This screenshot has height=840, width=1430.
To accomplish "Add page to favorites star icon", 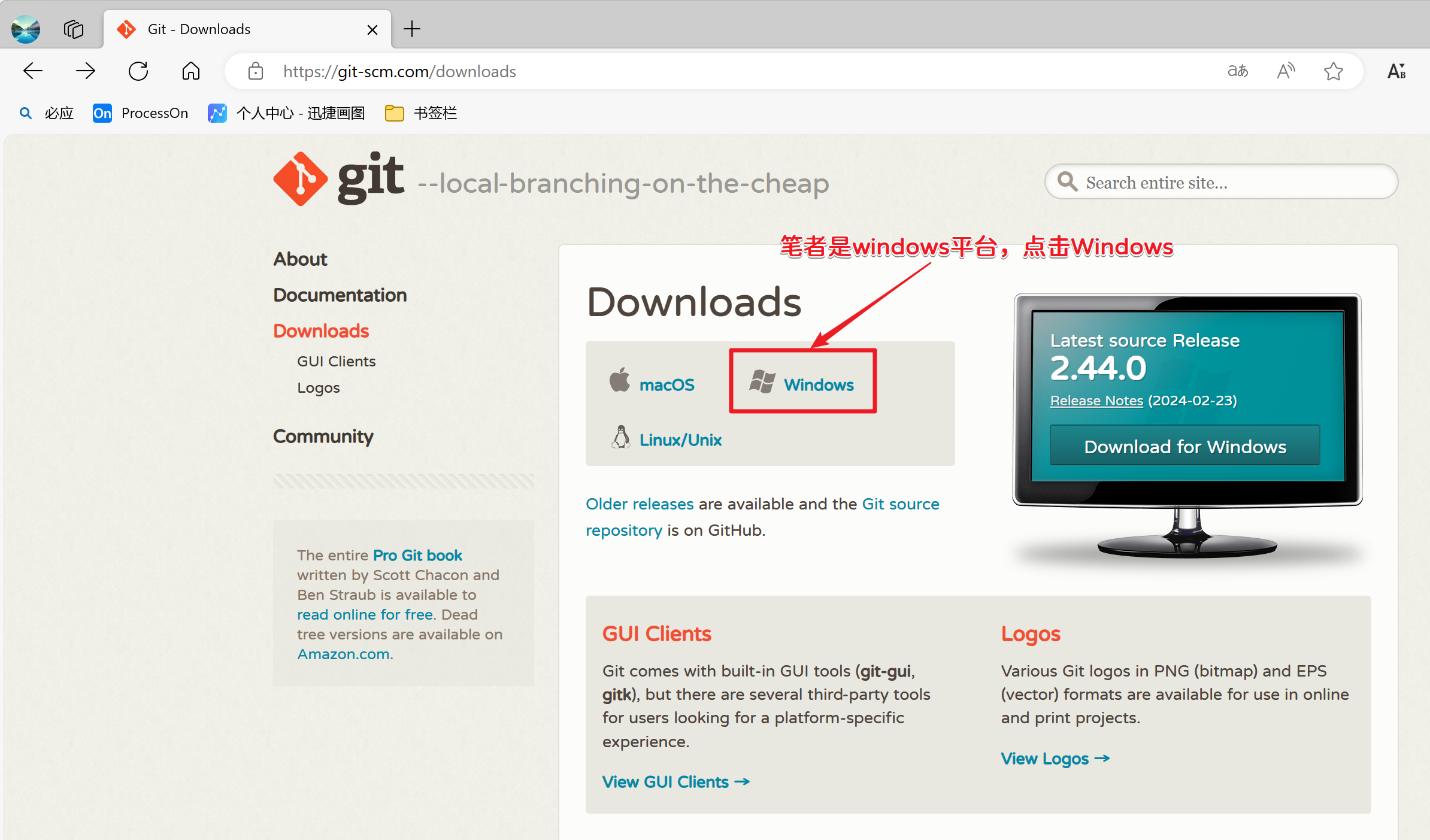I will point(1333,71).
